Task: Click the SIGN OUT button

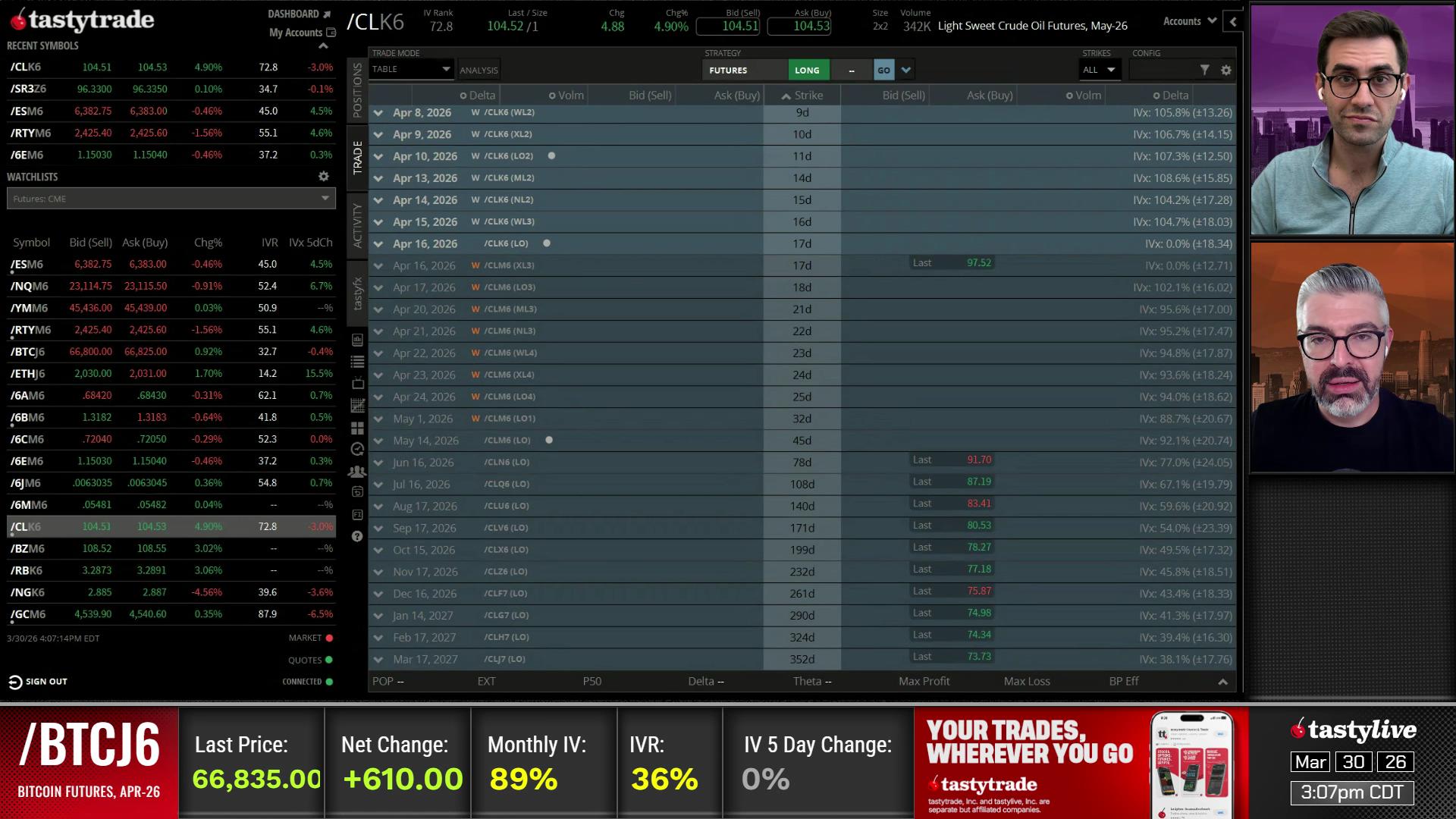Action: point(38,682)
